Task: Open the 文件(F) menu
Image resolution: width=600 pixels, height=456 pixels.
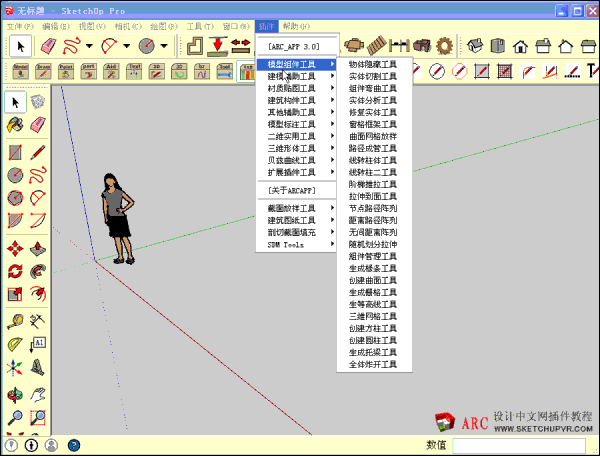Action: 20,26
